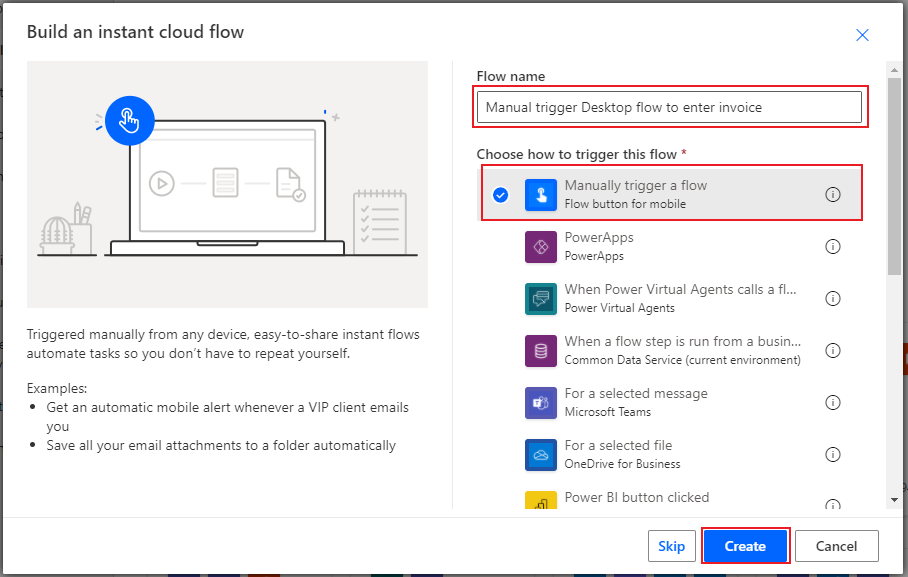Toggle the Manually trigger a flow checkmark
908x577 pixels.
pos(500,195)
